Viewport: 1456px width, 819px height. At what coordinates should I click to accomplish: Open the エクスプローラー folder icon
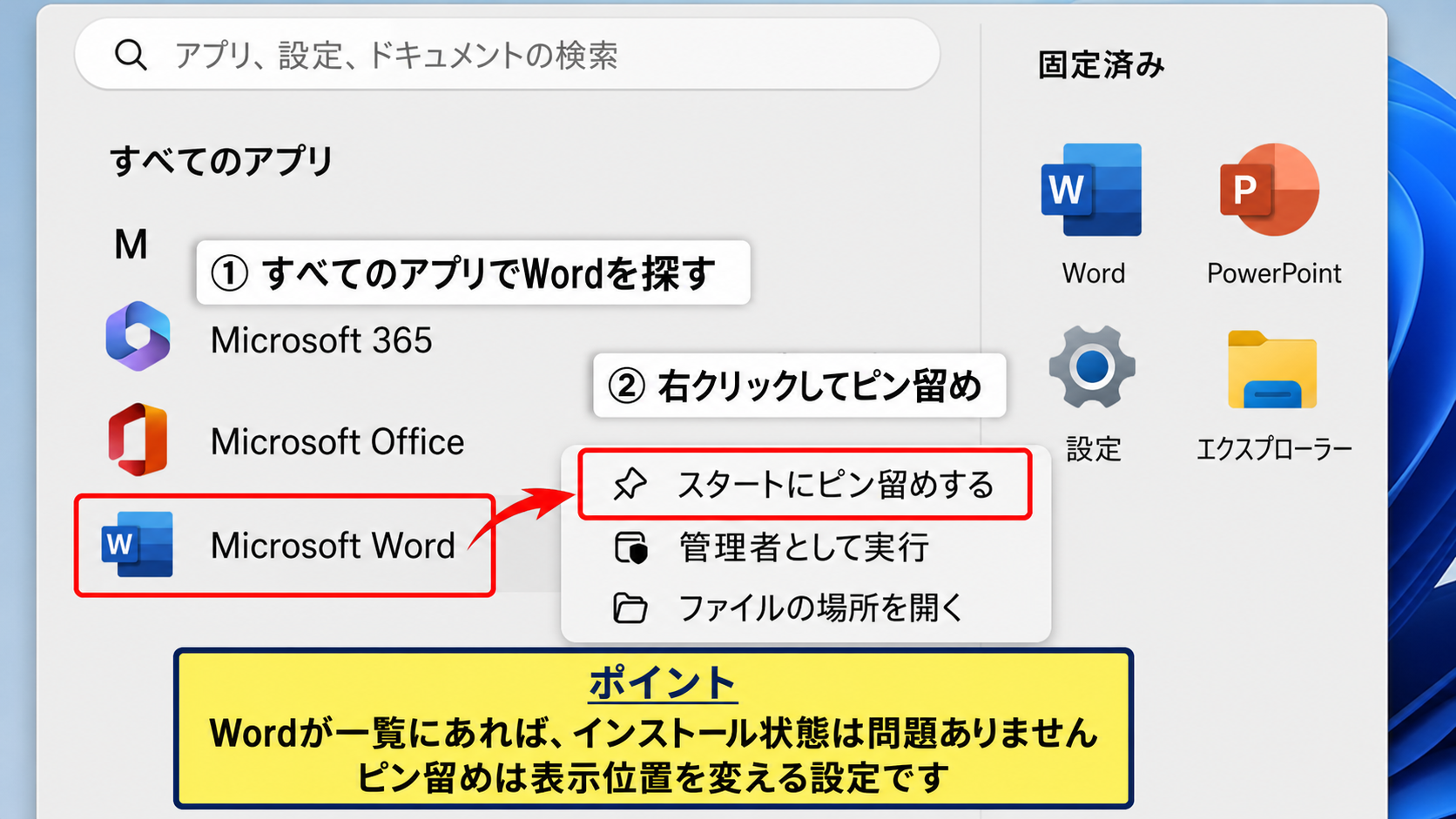pyautogui.click(x=1272, y=370)
